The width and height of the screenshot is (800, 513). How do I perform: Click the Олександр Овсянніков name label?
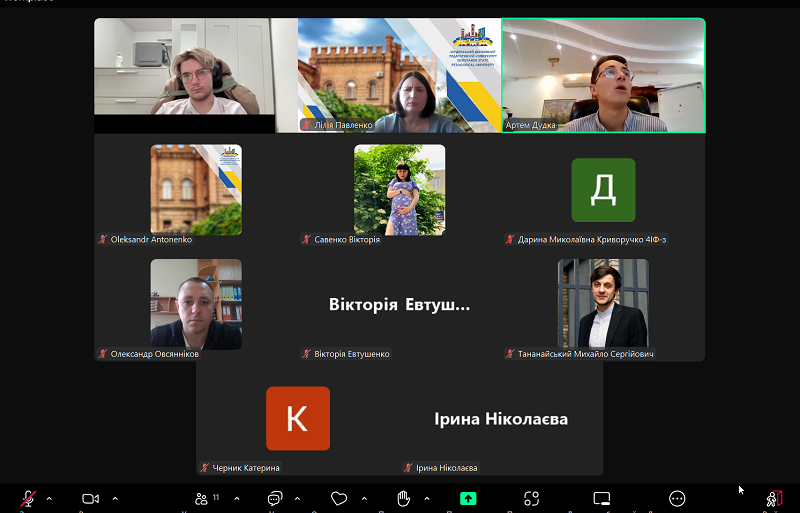pos(155,354)
